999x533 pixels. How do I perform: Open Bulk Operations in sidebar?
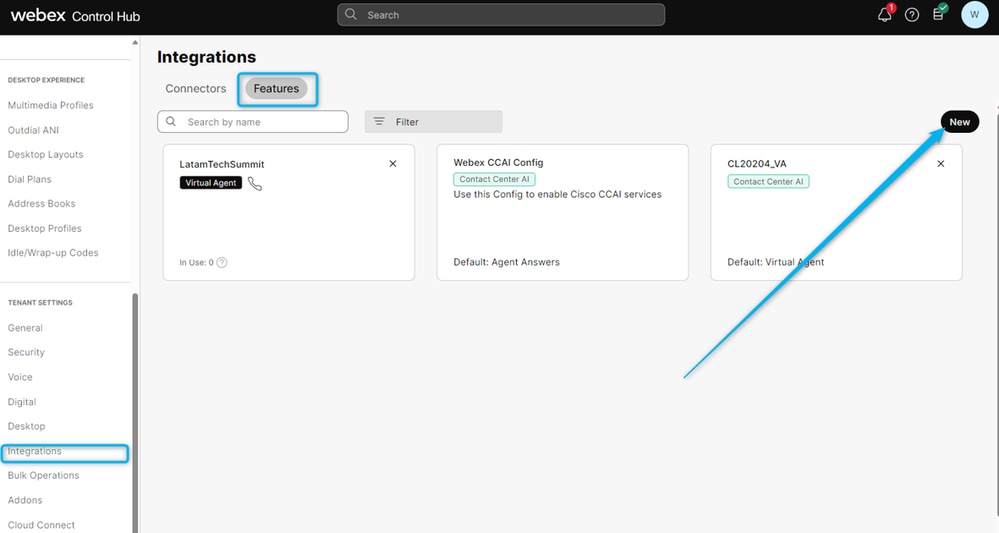(43, 475)
